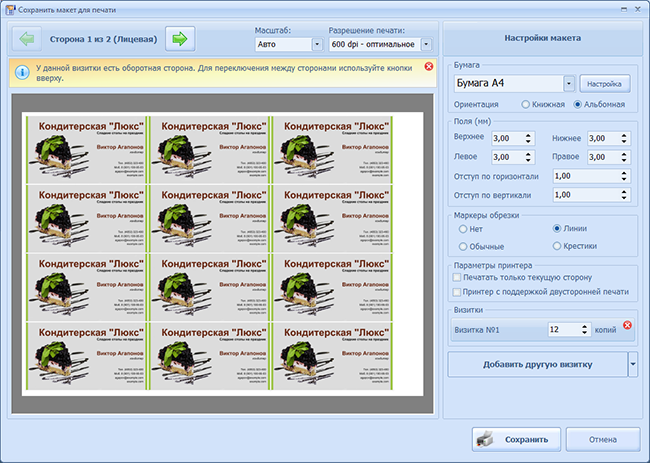Click the Сторона 1 из 2 (Лицевая) label
This screenshot has height=463, width=650.
point(103,39)
